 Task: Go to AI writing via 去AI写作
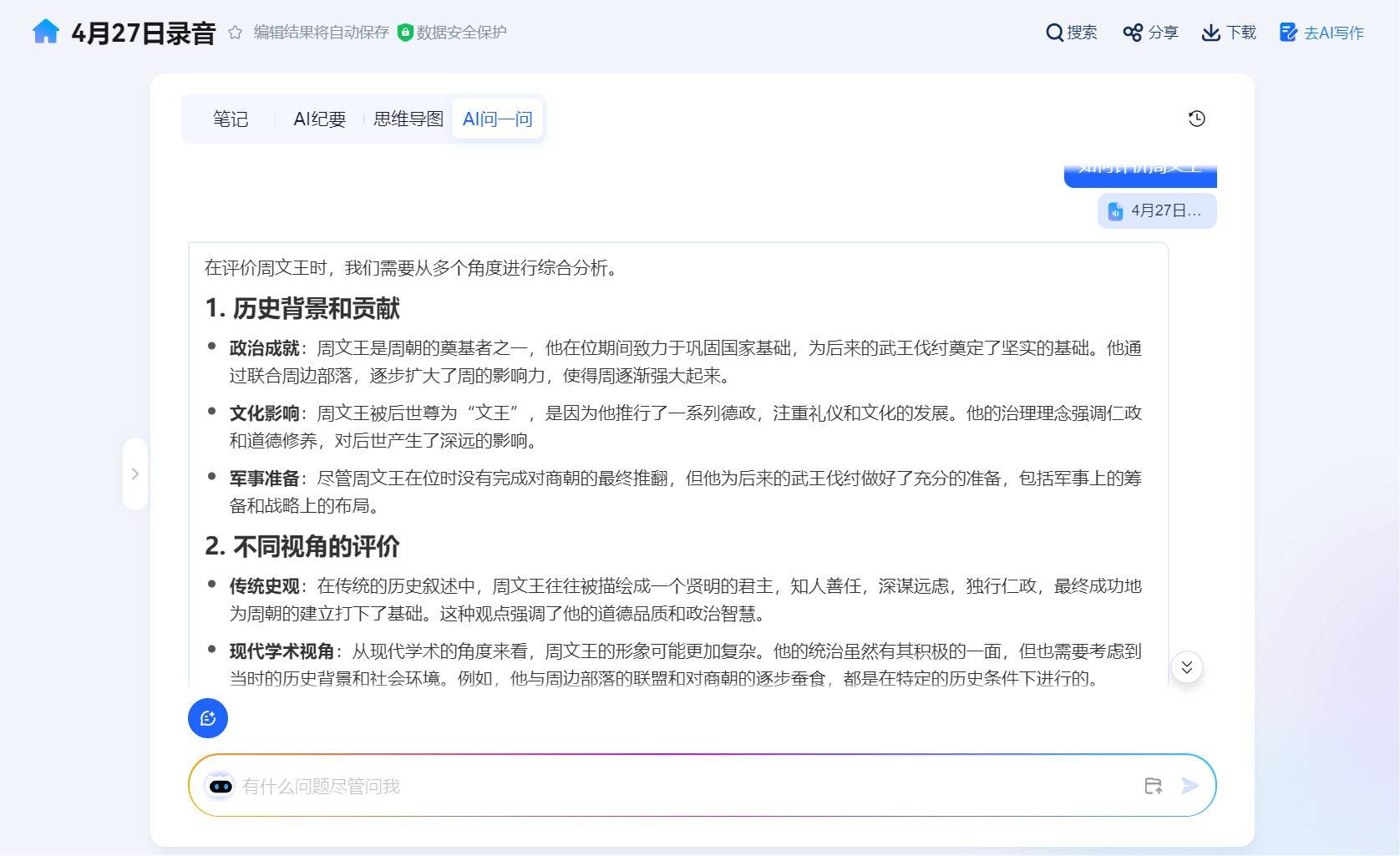coord(1321,33)
